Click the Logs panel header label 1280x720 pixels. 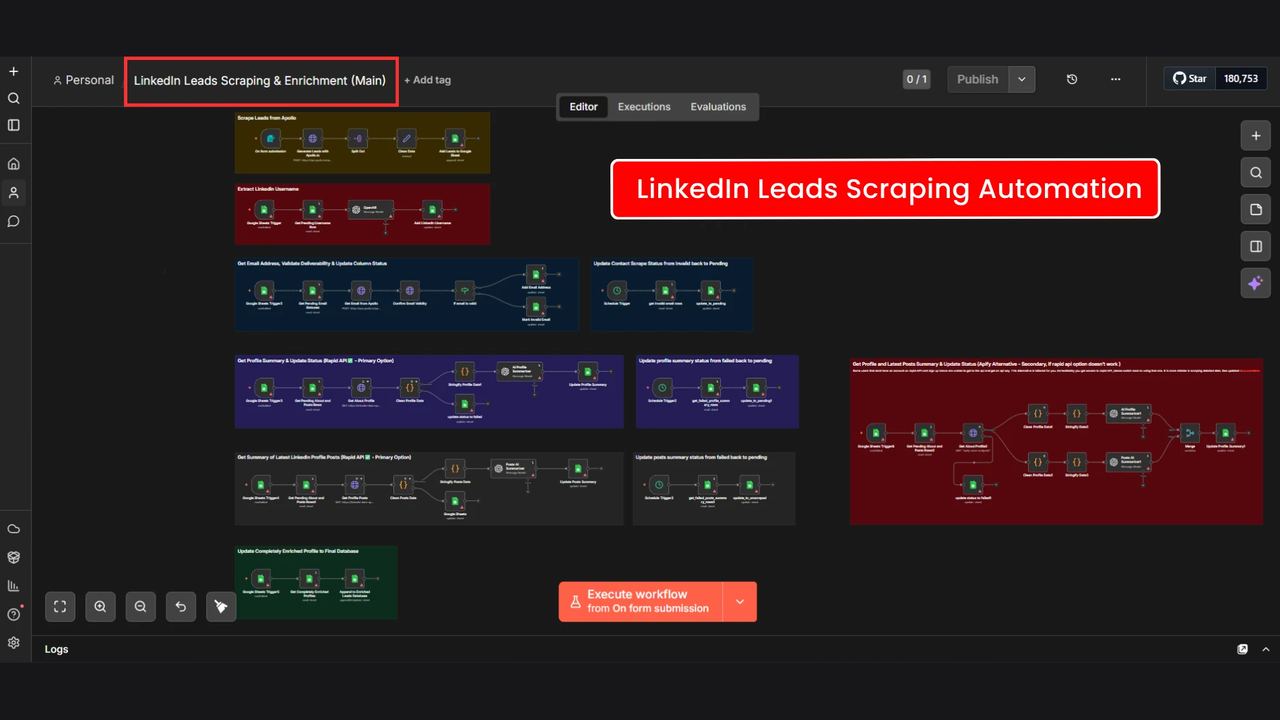click(57, 649)
